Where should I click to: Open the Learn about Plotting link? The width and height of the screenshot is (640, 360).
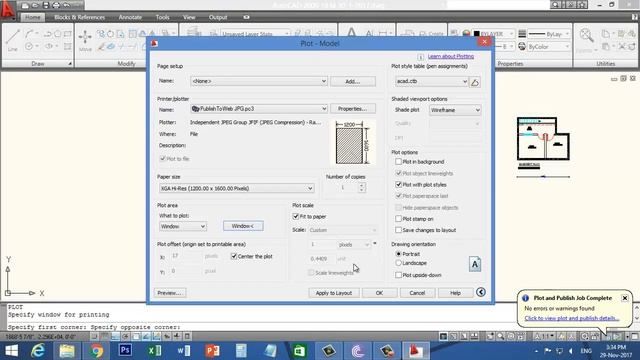[451, 56]
